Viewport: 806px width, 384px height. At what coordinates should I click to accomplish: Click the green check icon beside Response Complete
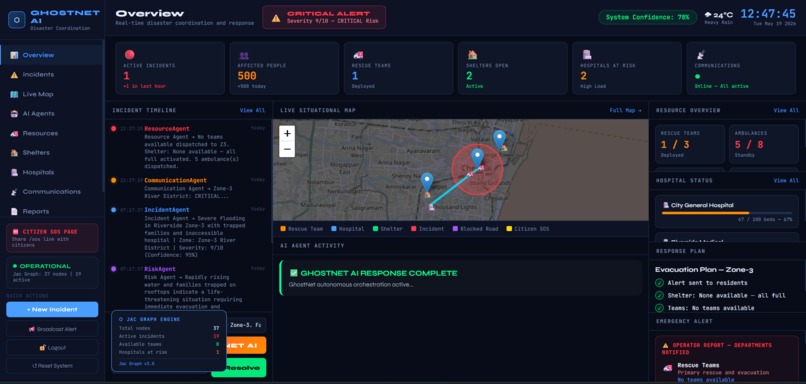coord(294,273)
